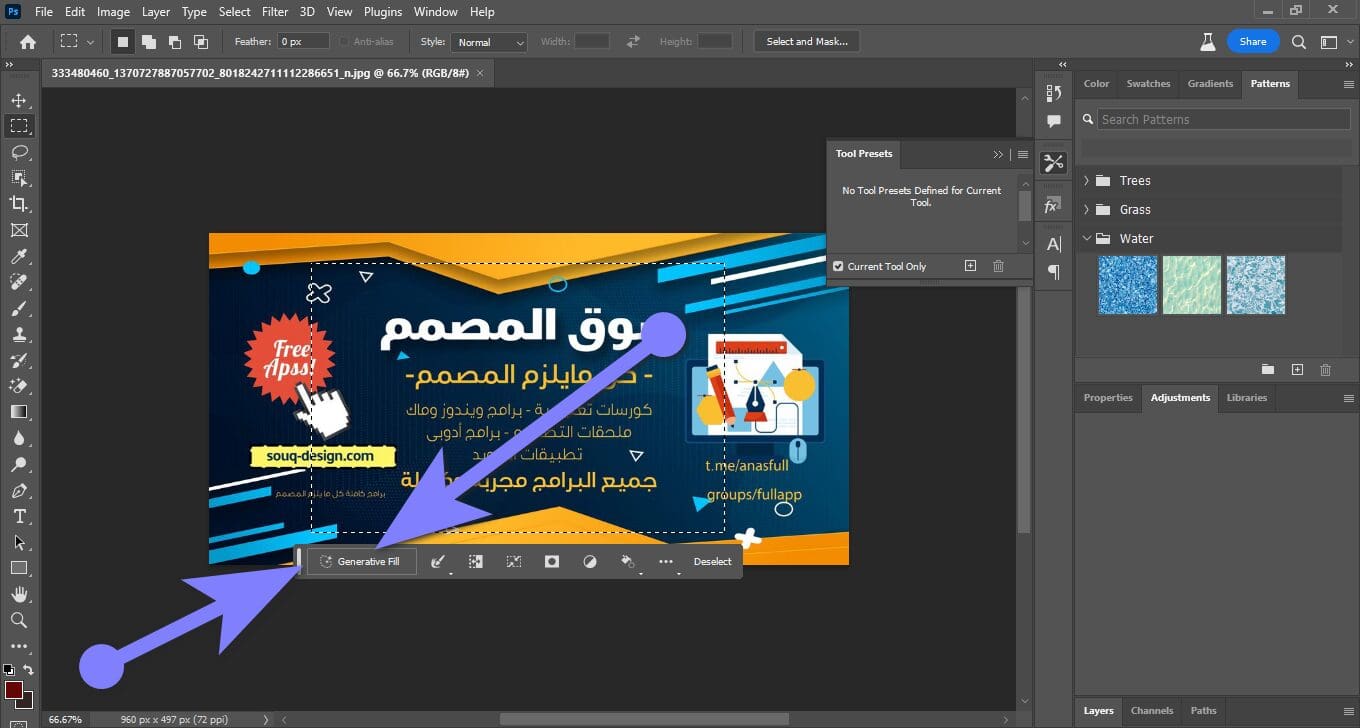Open the Comments panel icon

(x=1053, y=121)
